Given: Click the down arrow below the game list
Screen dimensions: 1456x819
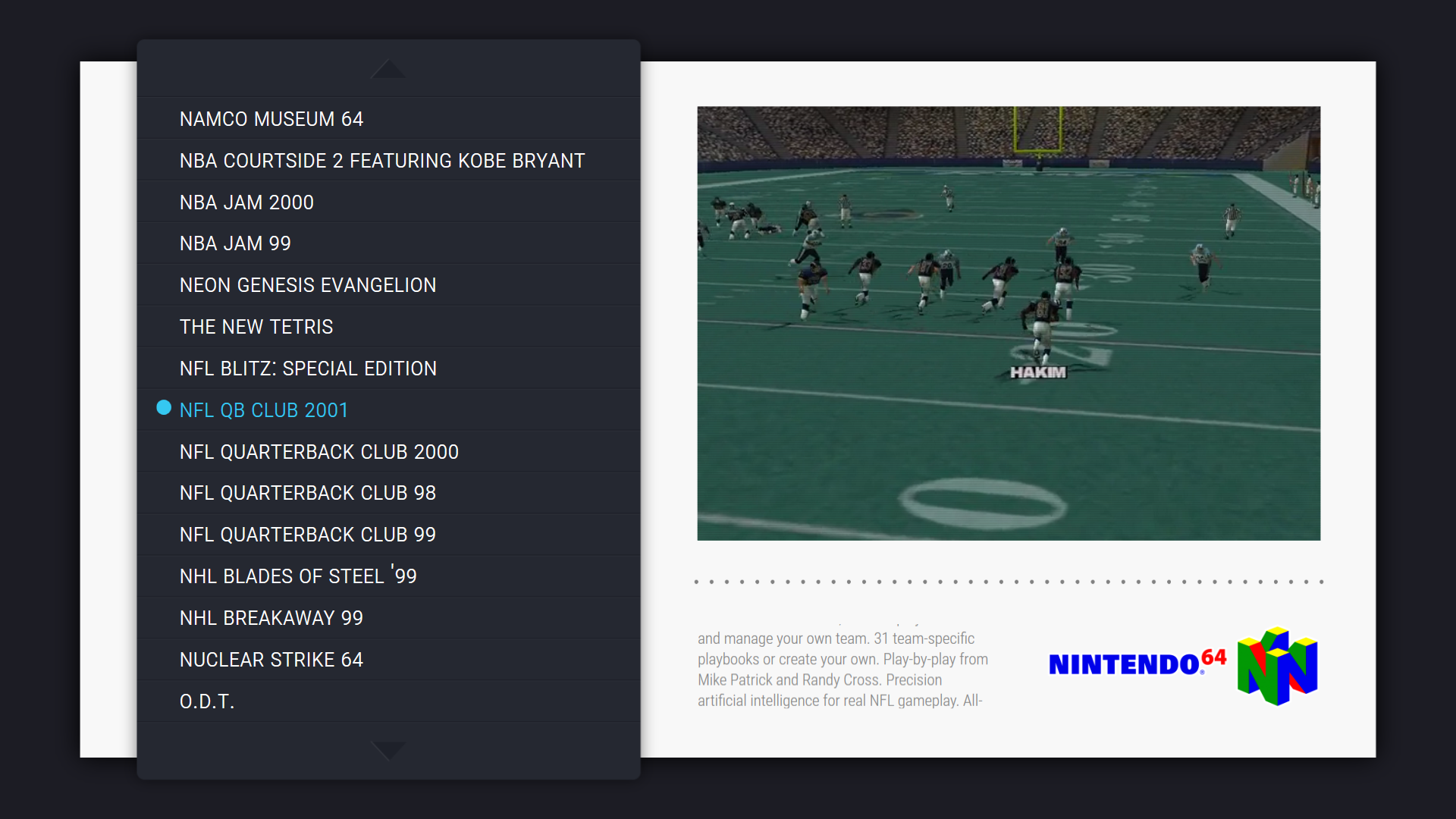Looking at the screenshot, I should pyautogui.click(x=388, y=751).
